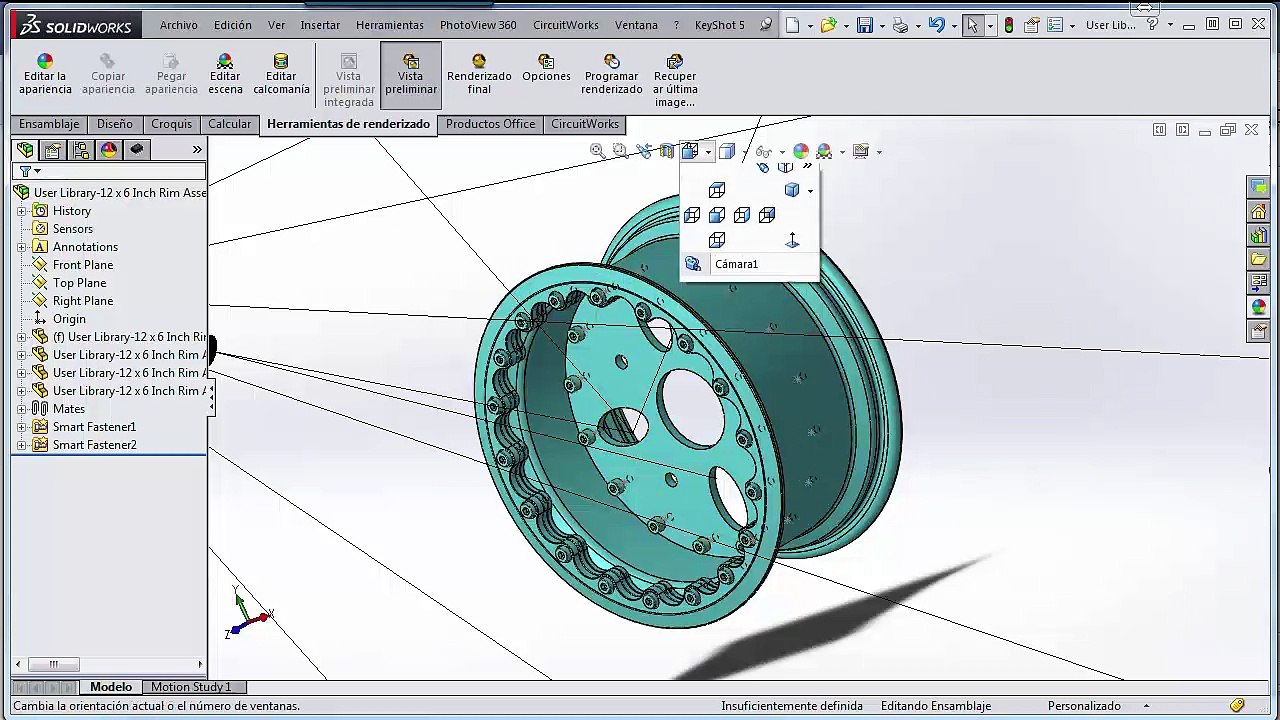
Task: Open ConfigurationManager tab icon
Action: (81, 150)
